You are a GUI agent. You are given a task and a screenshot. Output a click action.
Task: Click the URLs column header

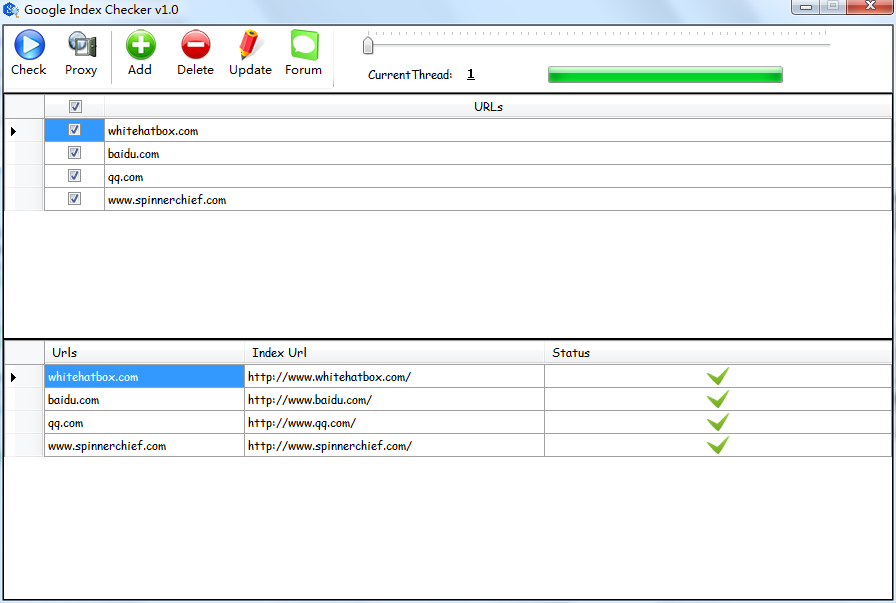pyautogui.click(x=488, y=107)
